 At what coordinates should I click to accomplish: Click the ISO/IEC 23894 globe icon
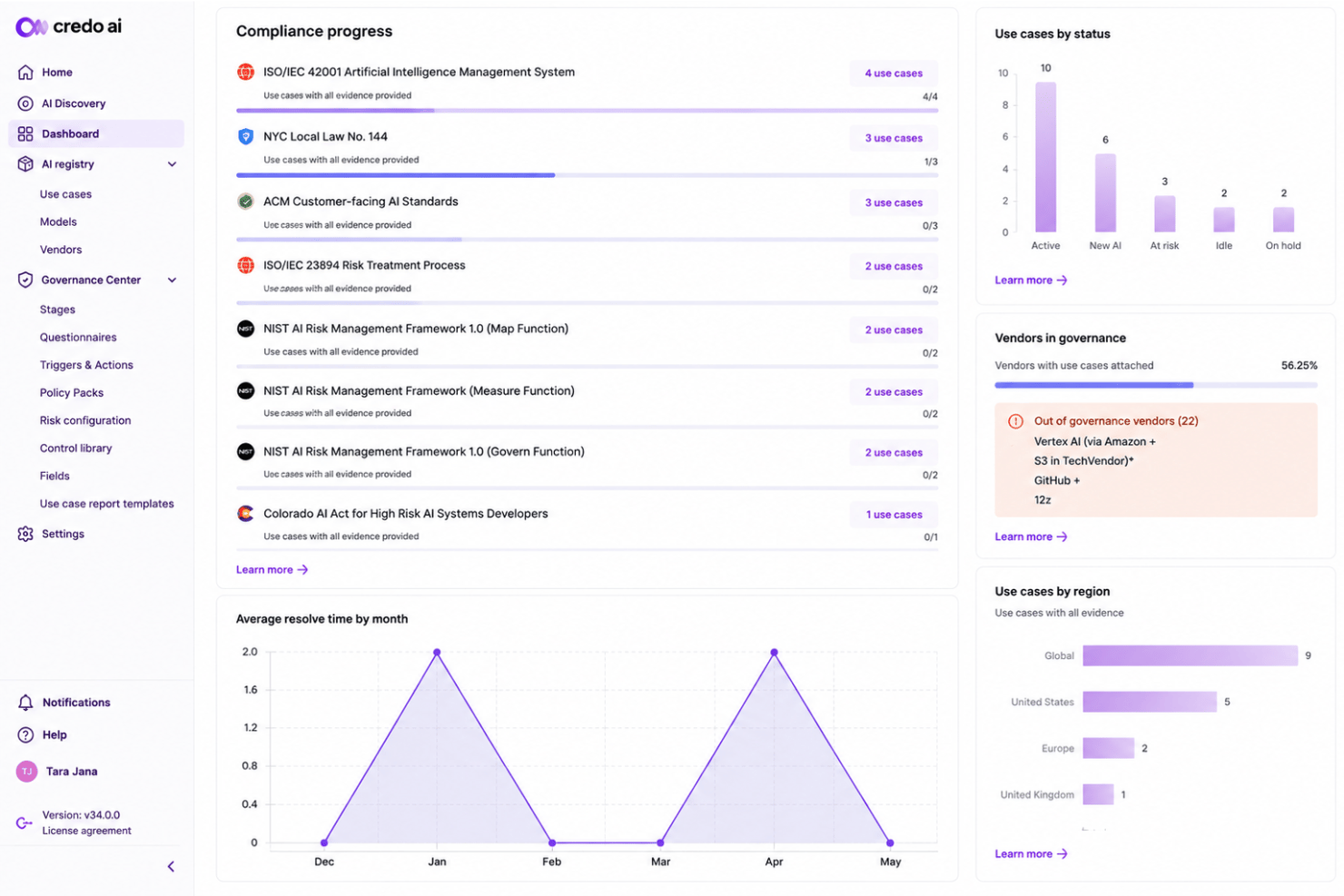[x=245, y=265]
